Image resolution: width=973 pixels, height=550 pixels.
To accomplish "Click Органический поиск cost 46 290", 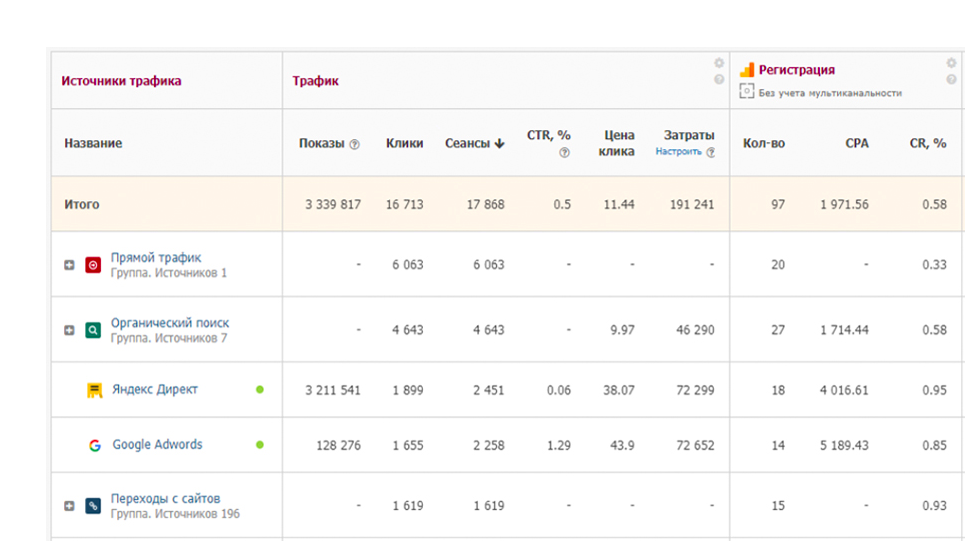I will point(695,330).
